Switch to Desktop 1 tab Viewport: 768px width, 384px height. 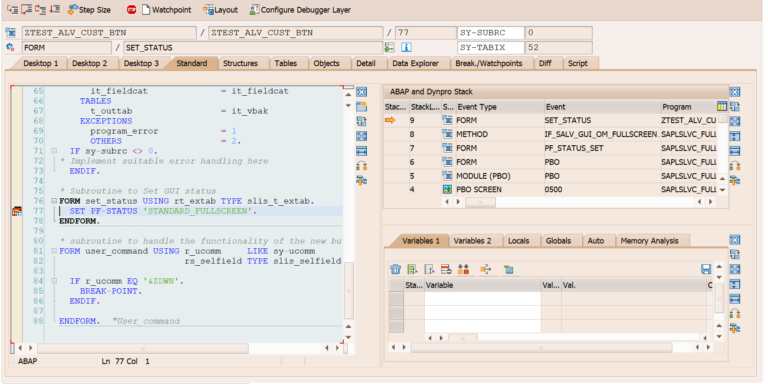pyautogui.click(x=41, y=63)
